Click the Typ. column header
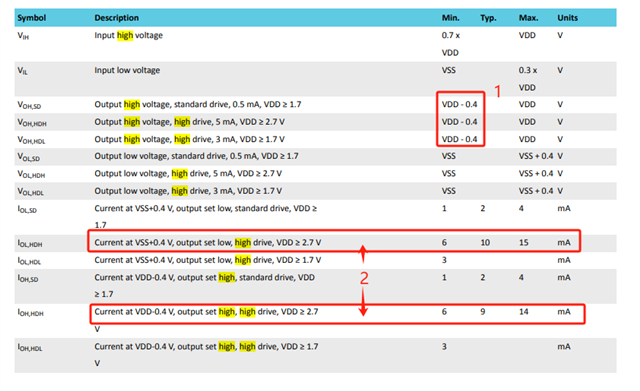The width and height of the screenshot is (640, 391). pyautogui.click(x=488, y=18)
